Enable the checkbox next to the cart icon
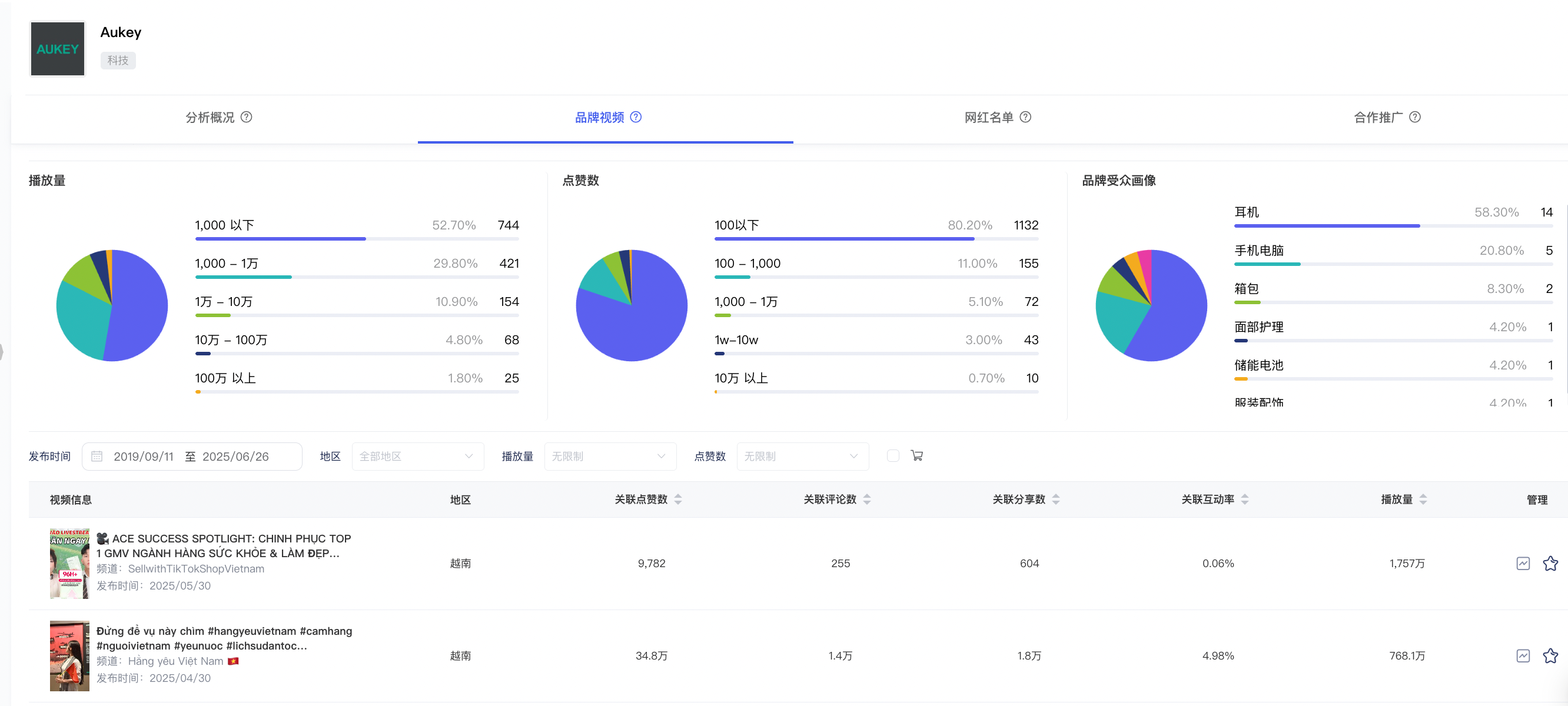1568x706 pixels. click(893, 455)
